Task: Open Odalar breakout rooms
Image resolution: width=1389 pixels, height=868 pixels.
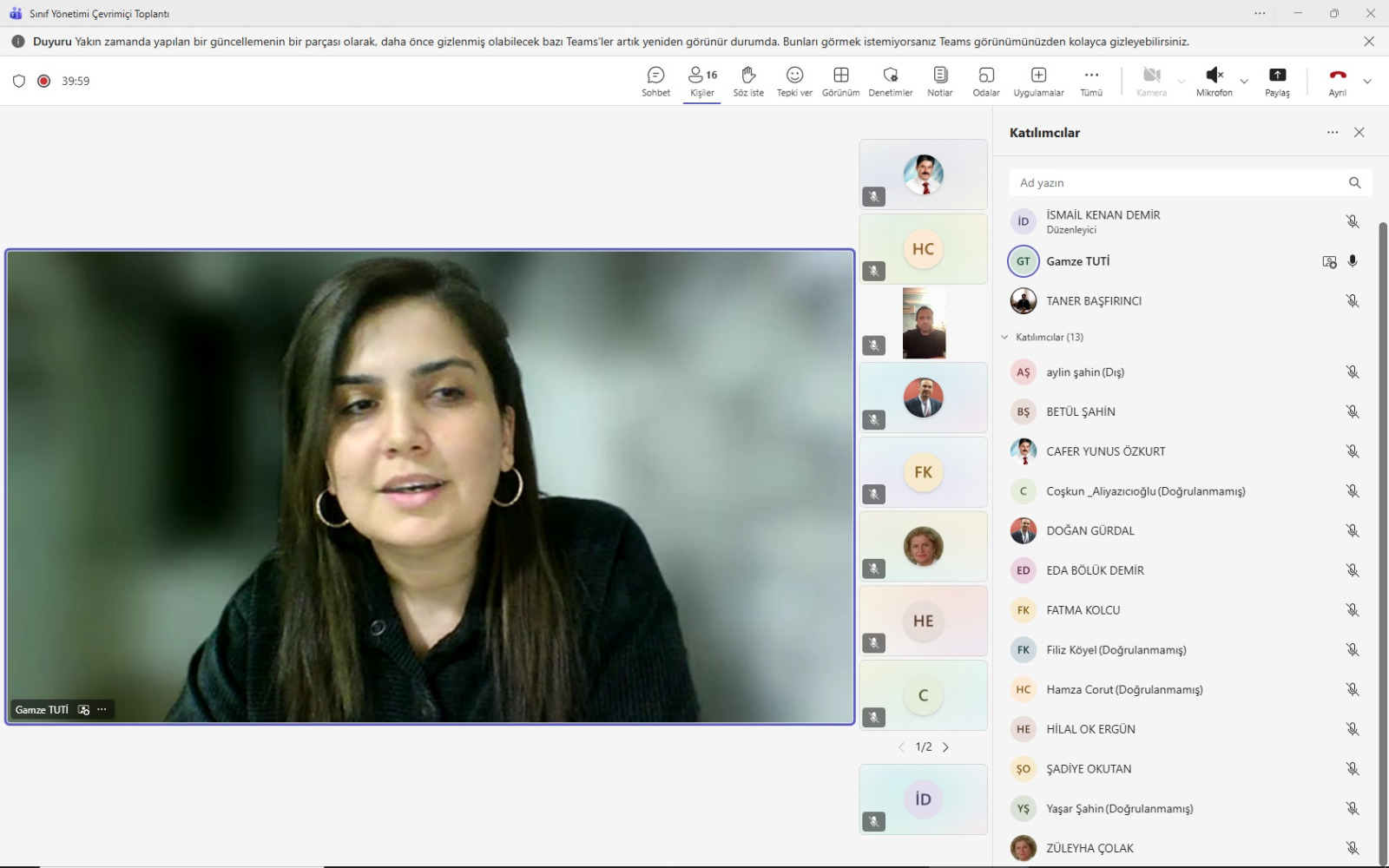Action: (985, 81)
